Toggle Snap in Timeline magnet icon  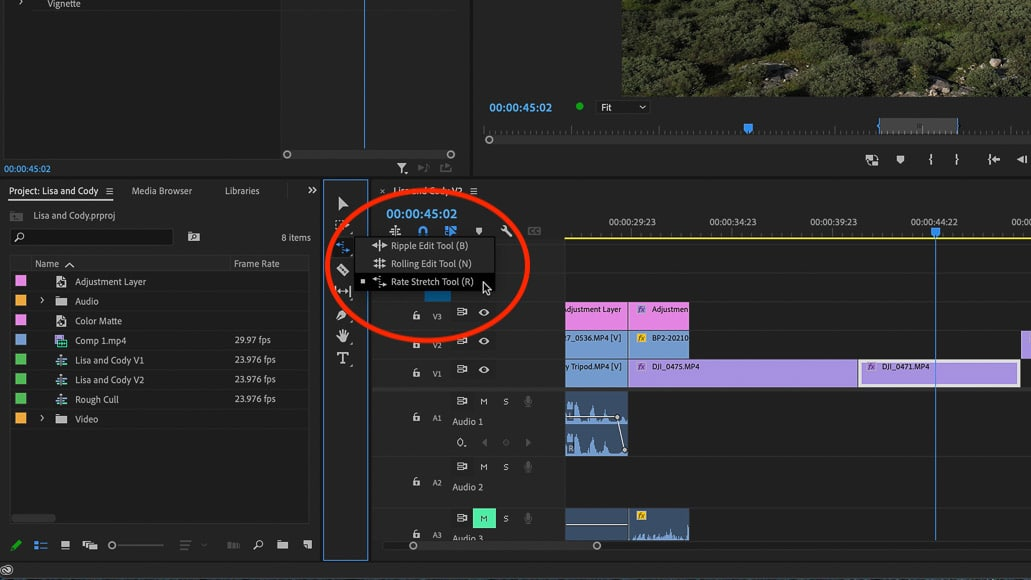click(423, 231)
